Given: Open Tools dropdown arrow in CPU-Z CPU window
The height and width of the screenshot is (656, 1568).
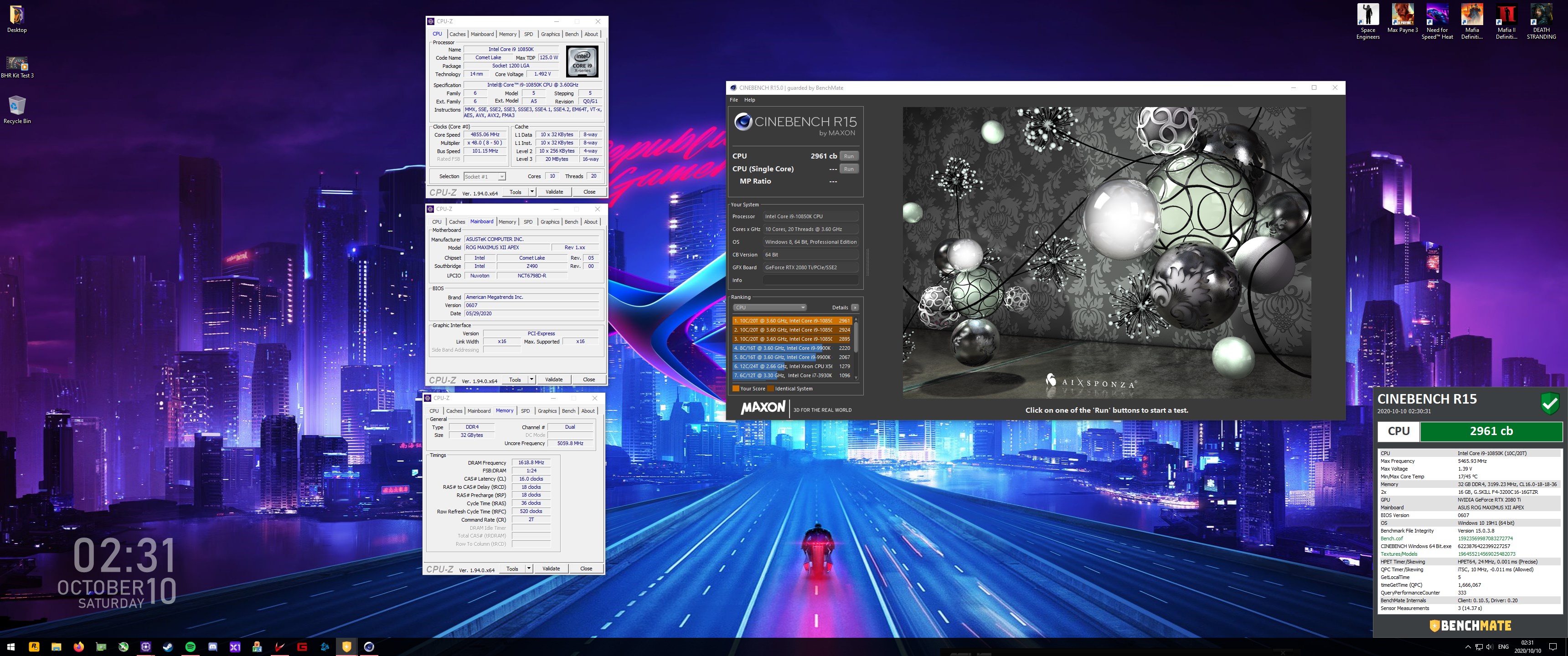Looking at the screenshot, I should click(532, 192).
